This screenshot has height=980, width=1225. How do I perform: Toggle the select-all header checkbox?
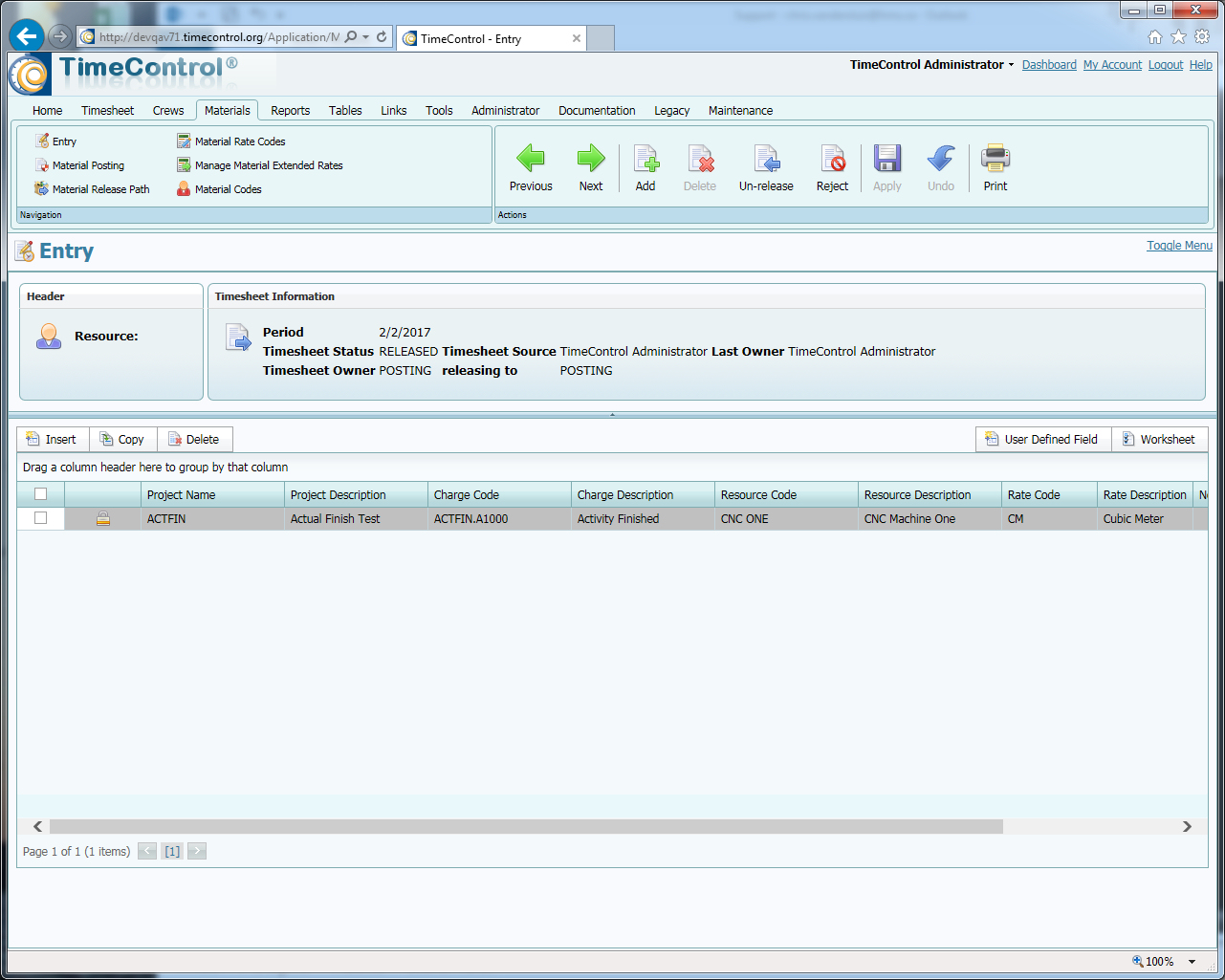(40, 494)
